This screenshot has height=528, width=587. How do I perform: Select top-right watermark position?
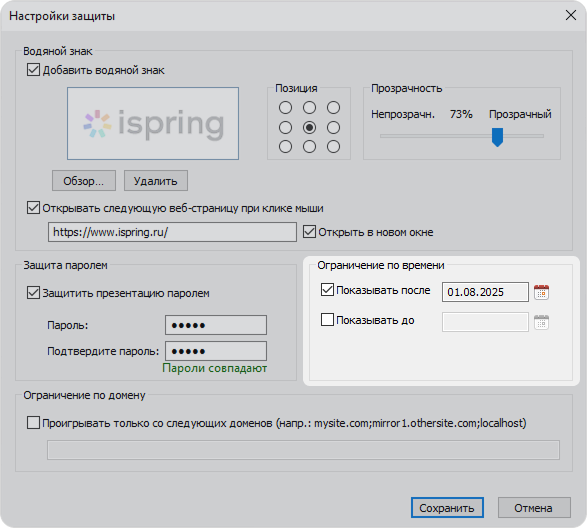(333, 108)
